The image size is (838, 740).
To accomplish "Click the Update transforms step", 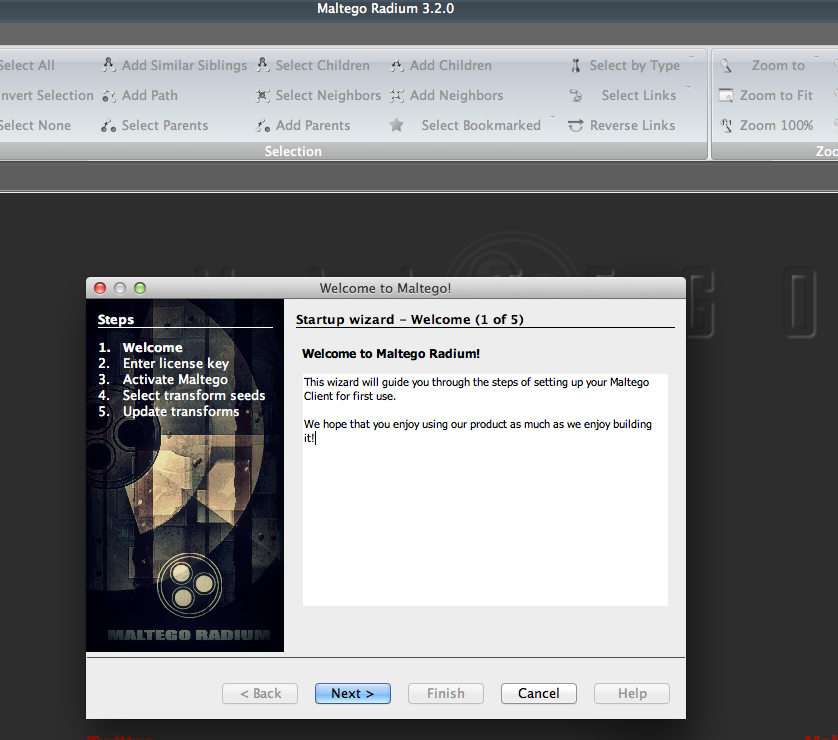I will [169, 411].
